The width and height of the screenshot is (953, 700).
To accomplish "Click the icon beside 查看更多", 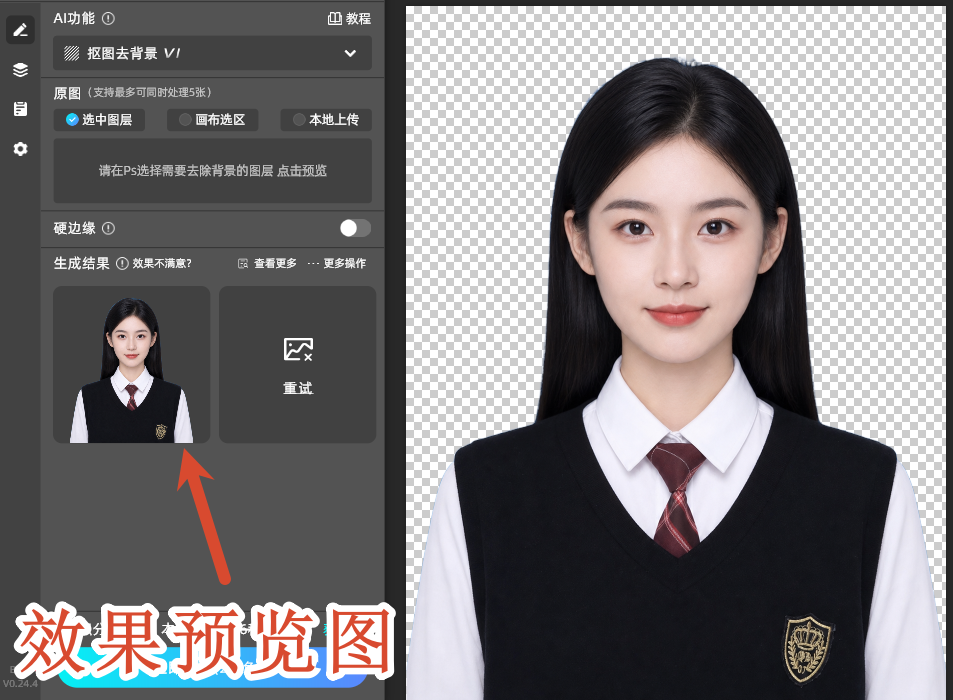I will point(243,263).
